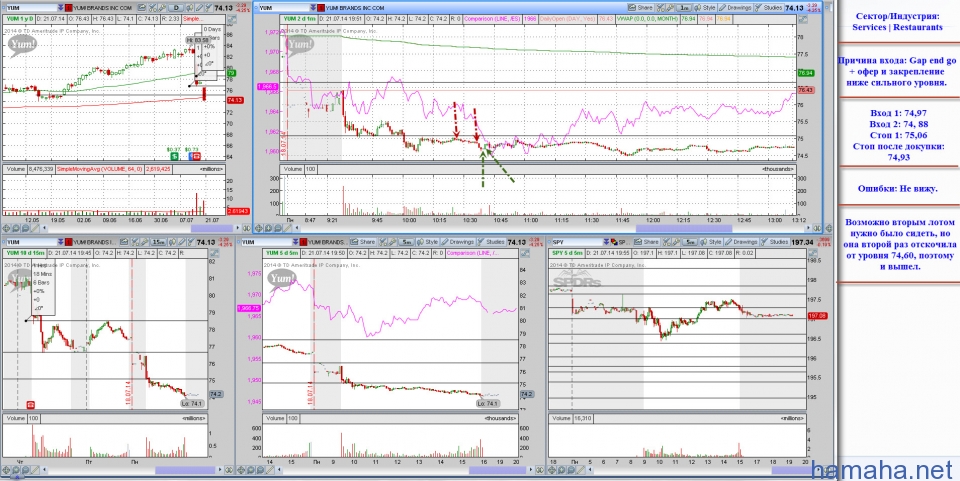Toggle status string expand icon in SPY chart
Screen dimensions: 960x481
pos(813,252)
